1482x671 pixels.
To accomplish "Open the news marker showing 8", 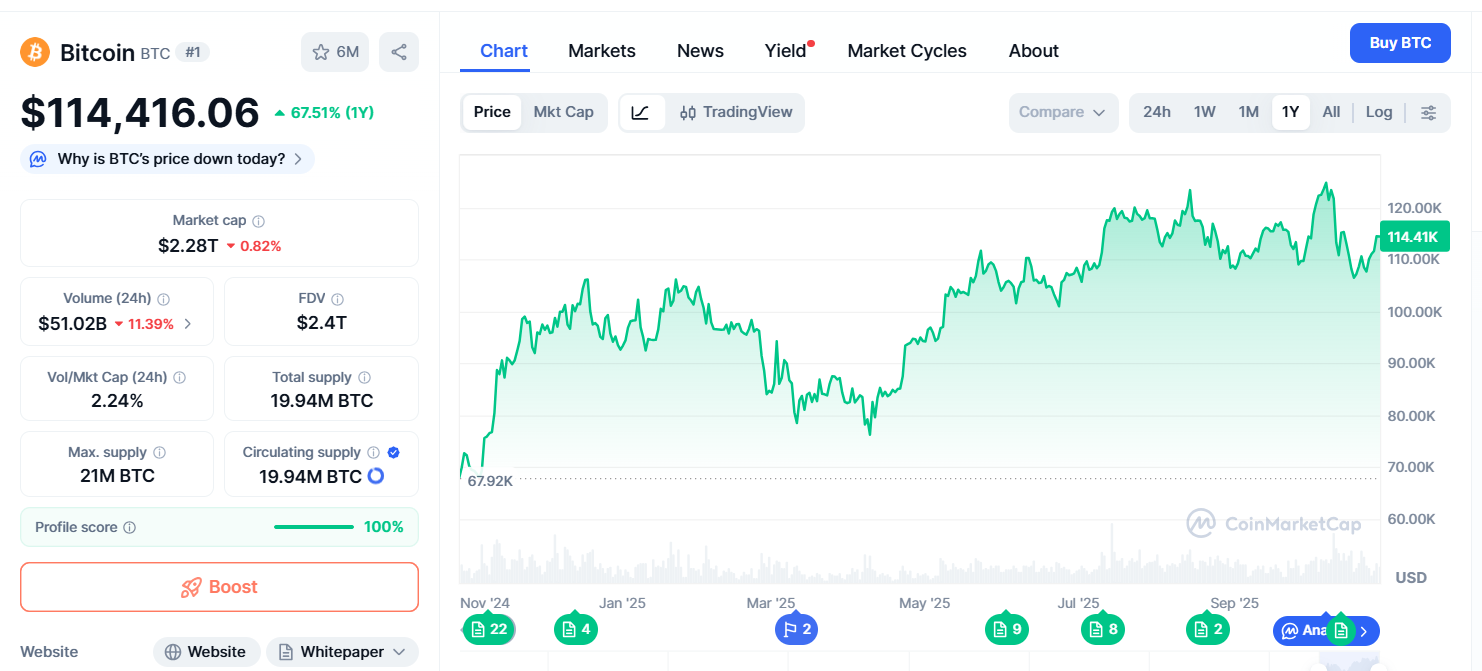I will 1103,629.
